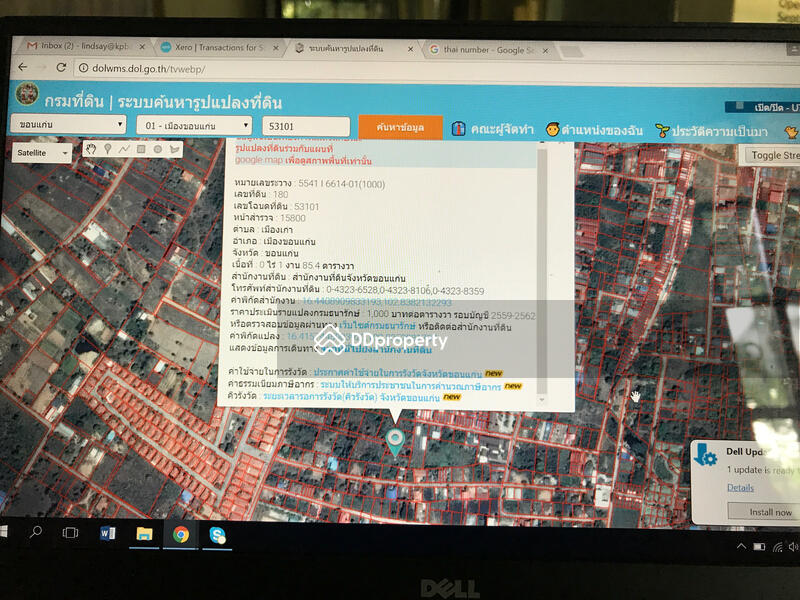
Task: Open the ขอนแก่น province dropdown
Action: point(68,124)
